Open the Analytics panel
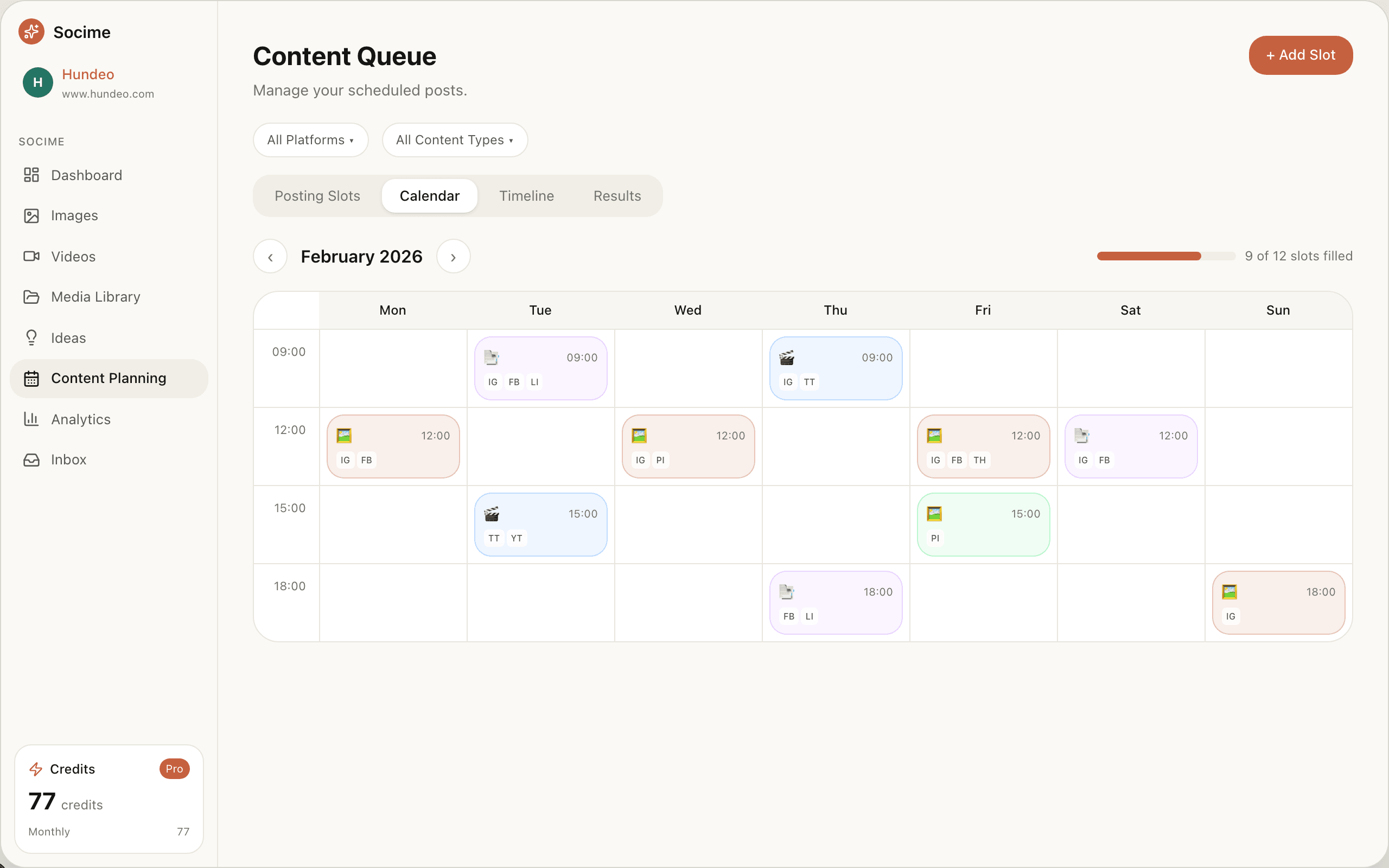1389x868 pixels. [81, 419]
